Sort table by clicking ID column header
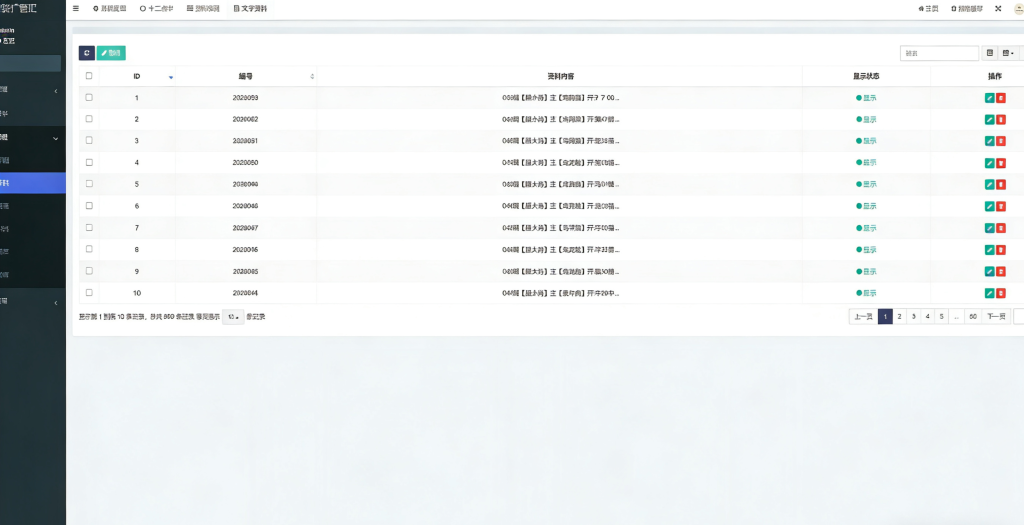The image size is (1024, 525). 137,76
